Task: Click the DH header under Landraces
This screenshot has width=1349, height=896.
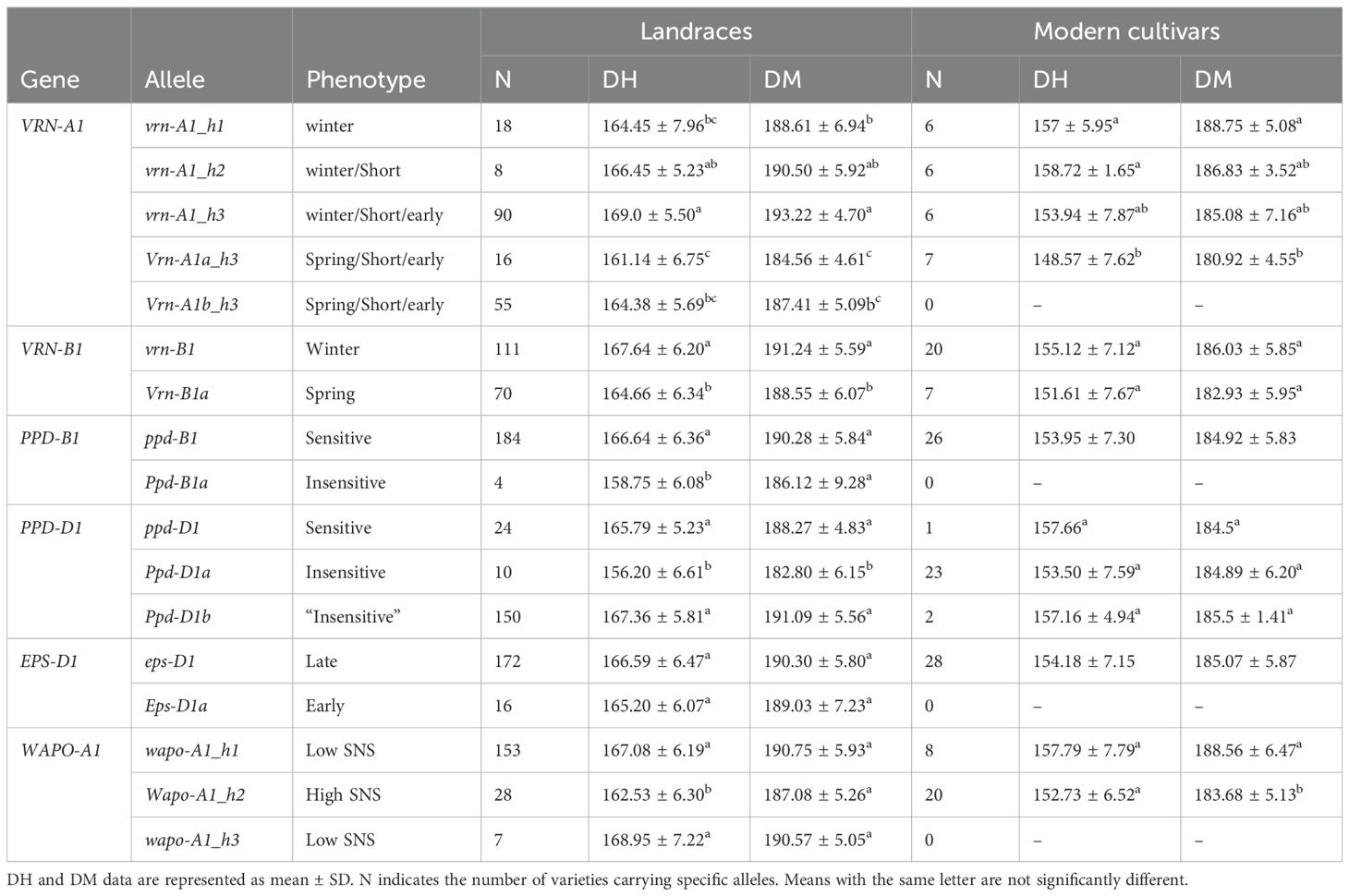Action: [x=620, y=79]
